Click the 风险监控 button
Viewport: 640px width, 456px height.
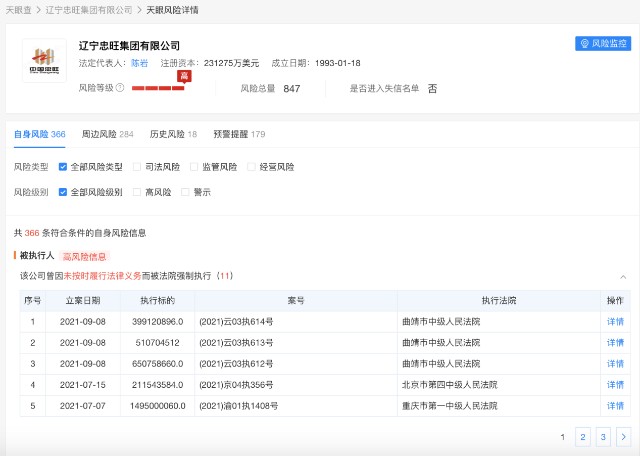(603, 43)
